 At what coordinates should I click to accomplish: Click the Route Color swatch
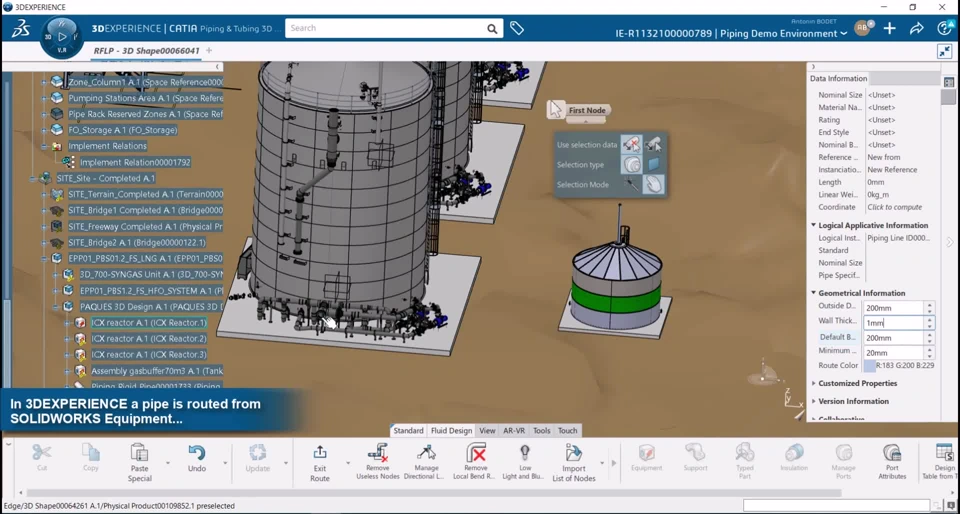(869, 366)
